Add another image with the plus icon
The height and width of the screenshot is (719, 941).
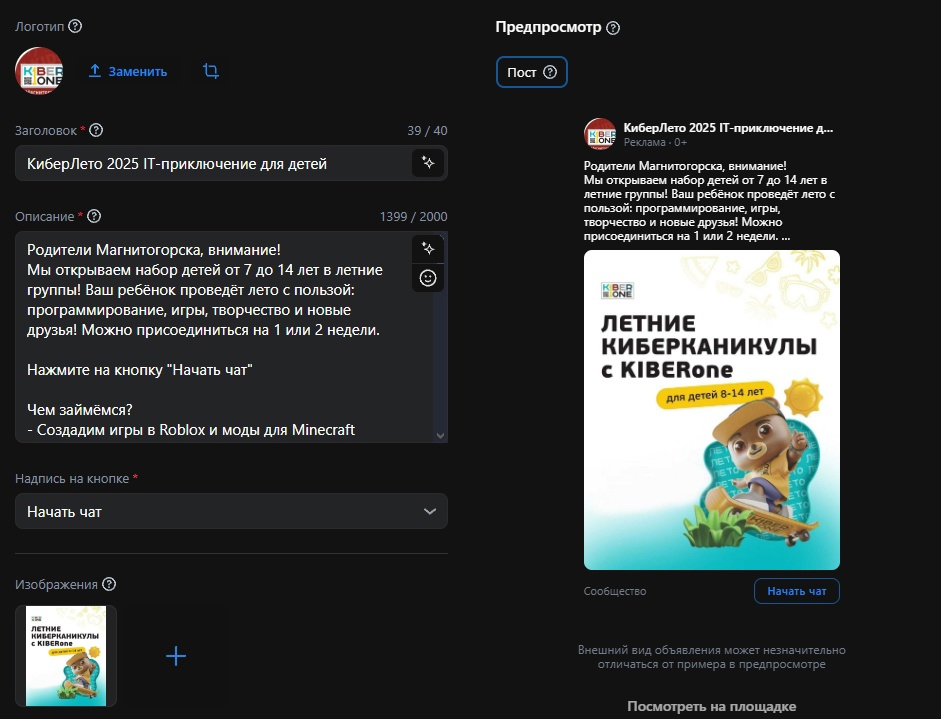tap(176, 656)
